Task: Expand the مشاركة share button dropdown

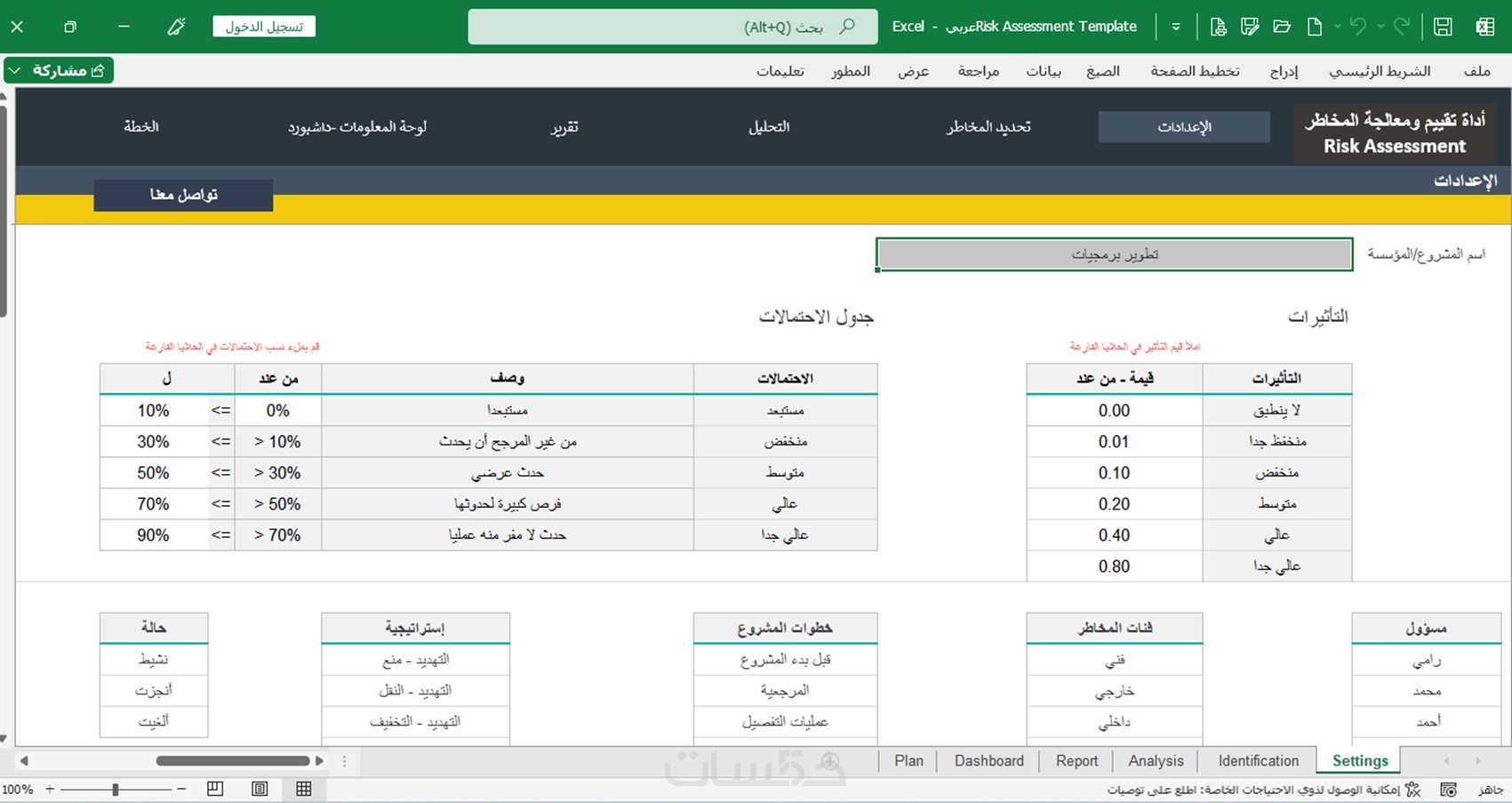Action: pyautogui.click(x=14, y=70)
